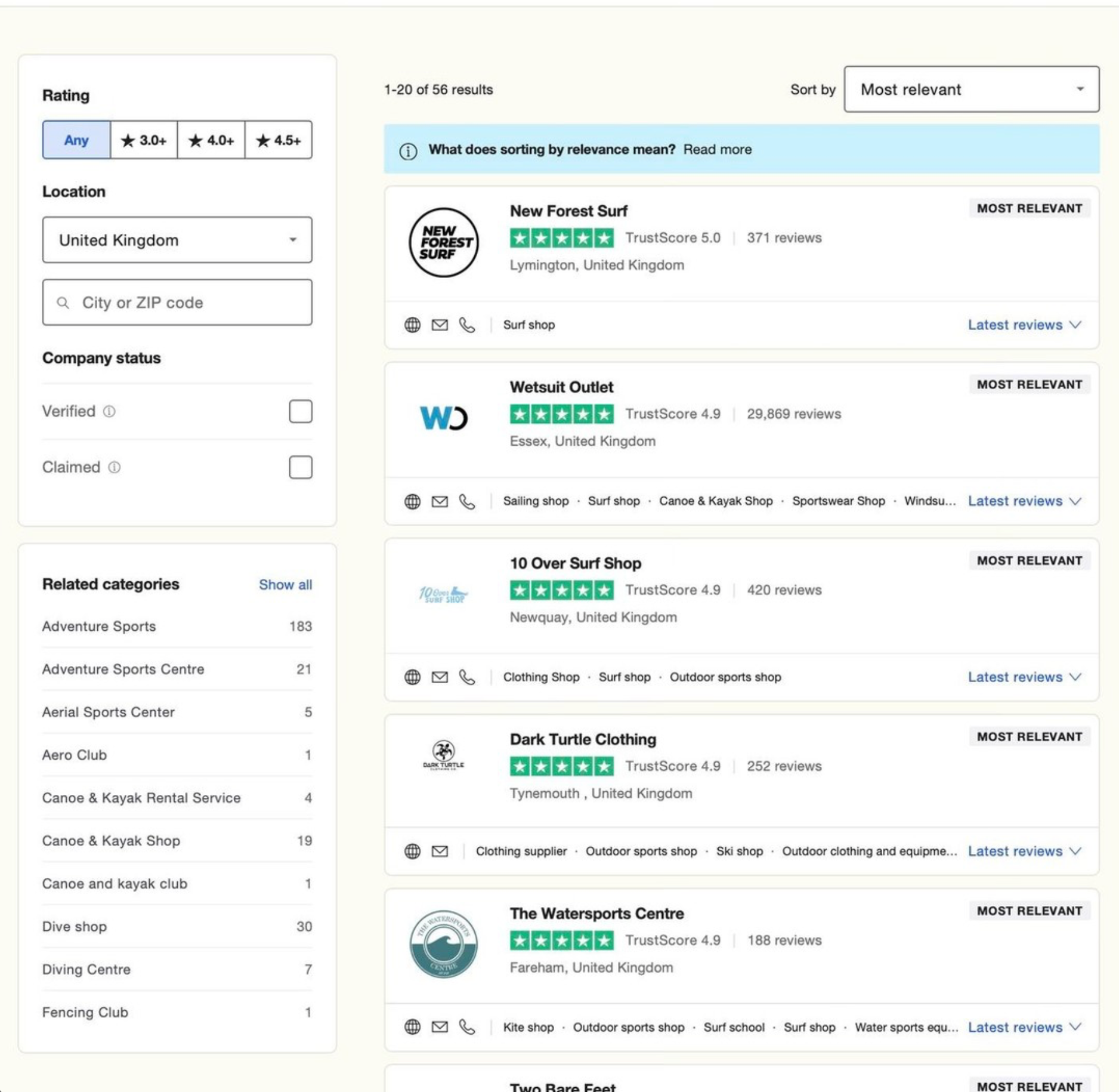Enable the Verified company status checkbox

coord(300,411)
